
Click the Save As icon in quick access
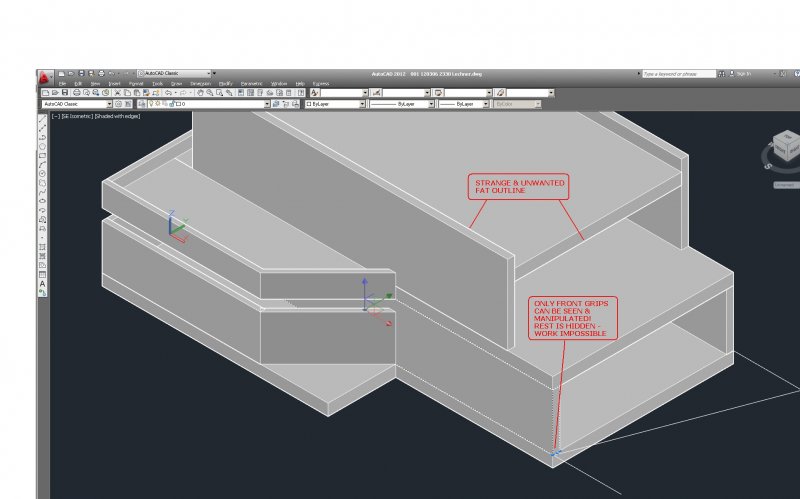pyautogui.click(x=91, y=73)
